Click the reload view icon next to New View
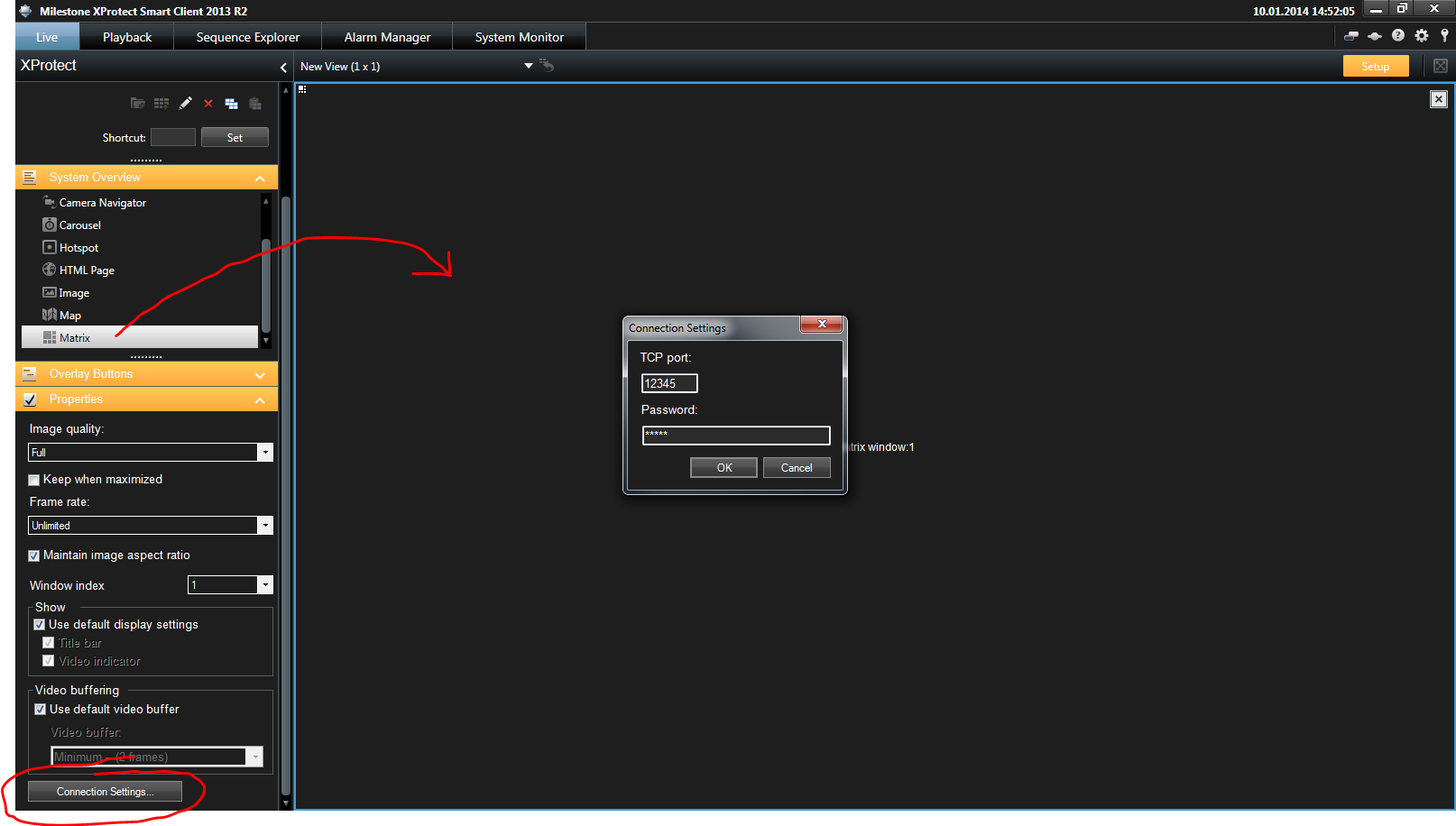The height and width of the screenshot is (826, 1456). click(547, 65)
